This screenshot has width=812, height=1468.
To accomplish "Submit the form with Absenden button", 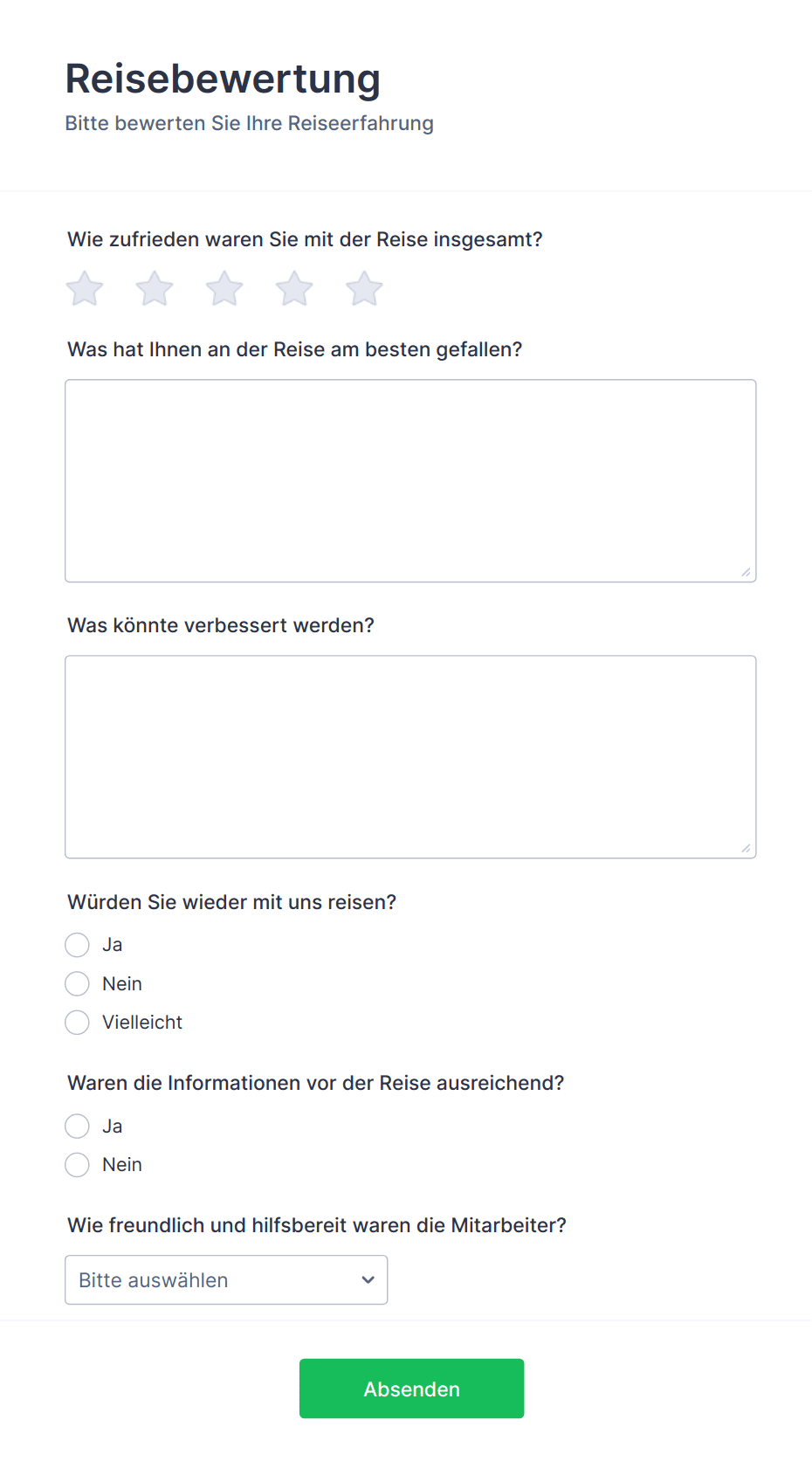I will (x=411, y=1389).
